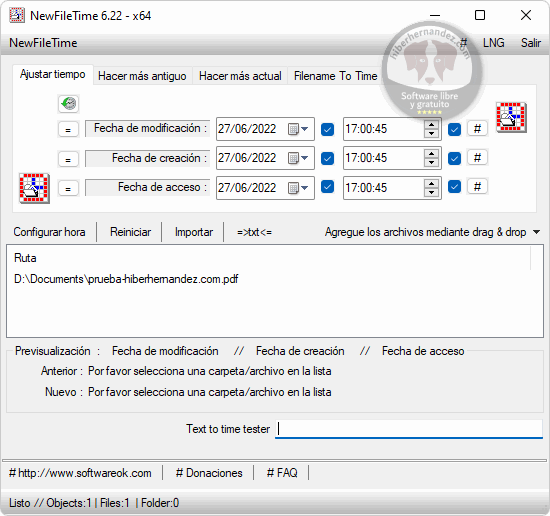Switch to the Ajustar tiempo tab

[x=53, y=74]
